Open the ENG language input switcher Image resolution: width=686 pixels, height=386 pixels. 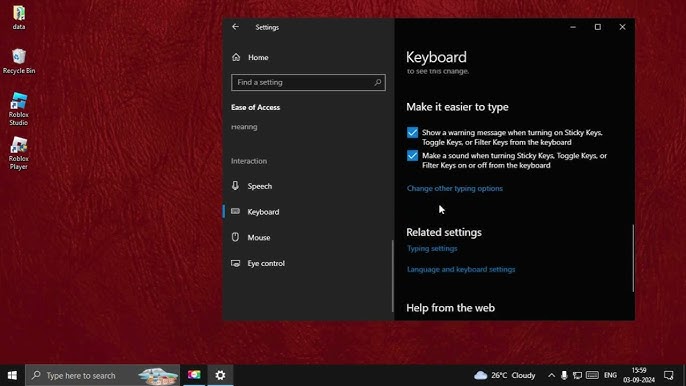tap(610, 375)
